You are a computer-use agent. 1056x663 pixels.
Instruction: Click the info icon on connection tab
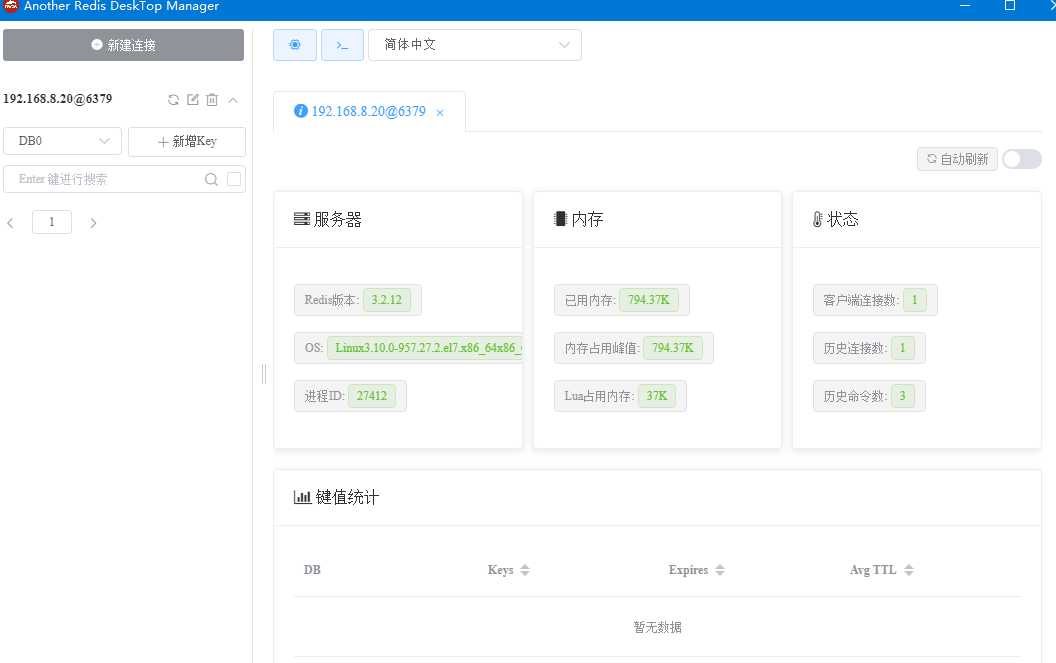click(x=301, y=110)
